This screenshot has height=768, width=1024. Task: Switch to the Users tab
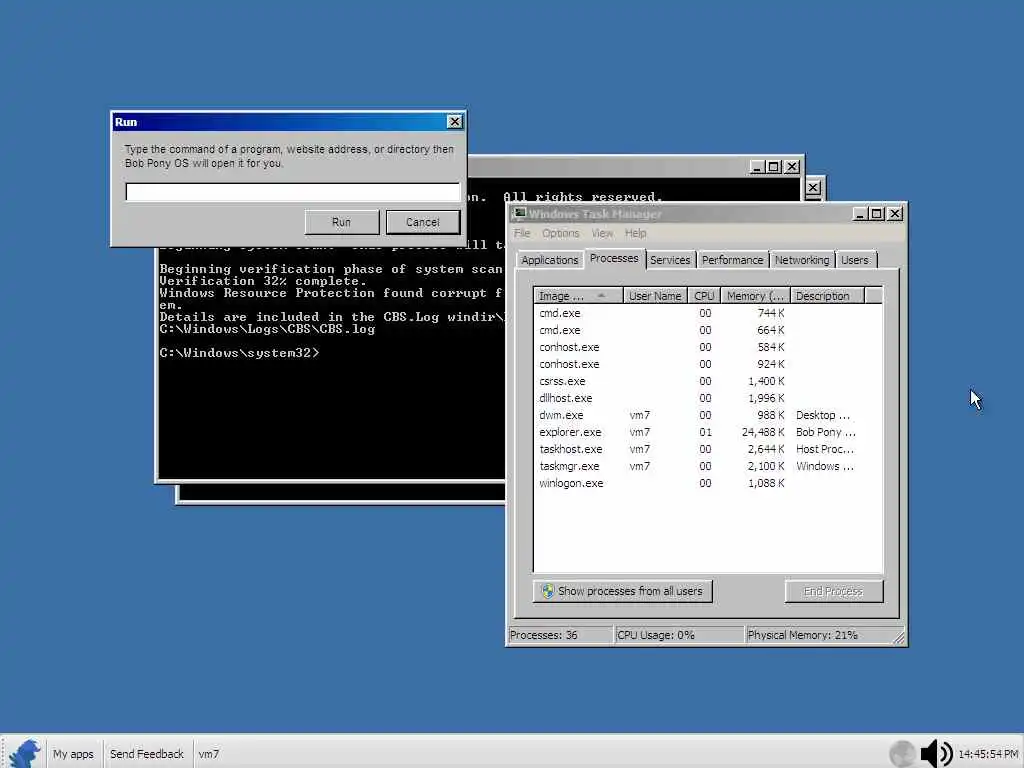[x=855, y=260]
